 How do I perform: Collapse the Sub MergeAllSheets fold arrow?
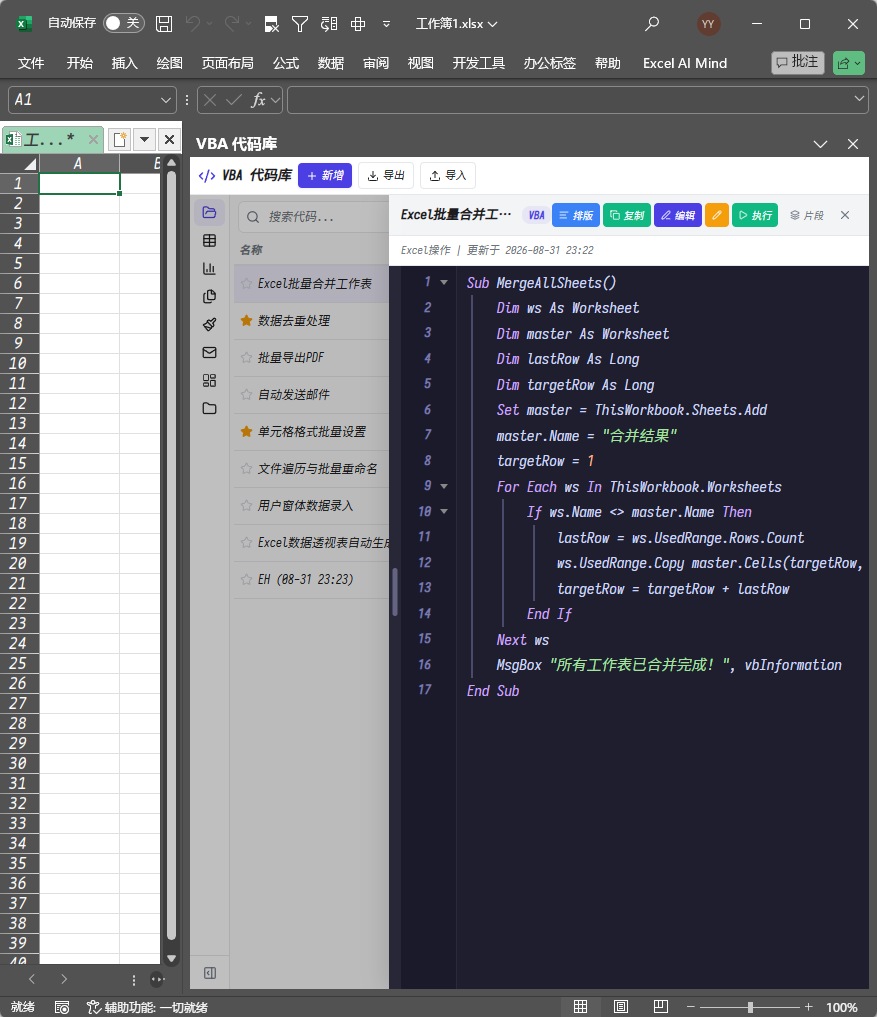point(444,282)
